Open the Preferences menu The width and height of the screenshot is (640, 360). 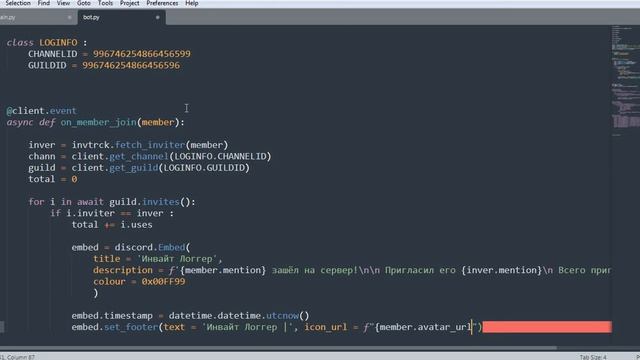coord(162,3)
